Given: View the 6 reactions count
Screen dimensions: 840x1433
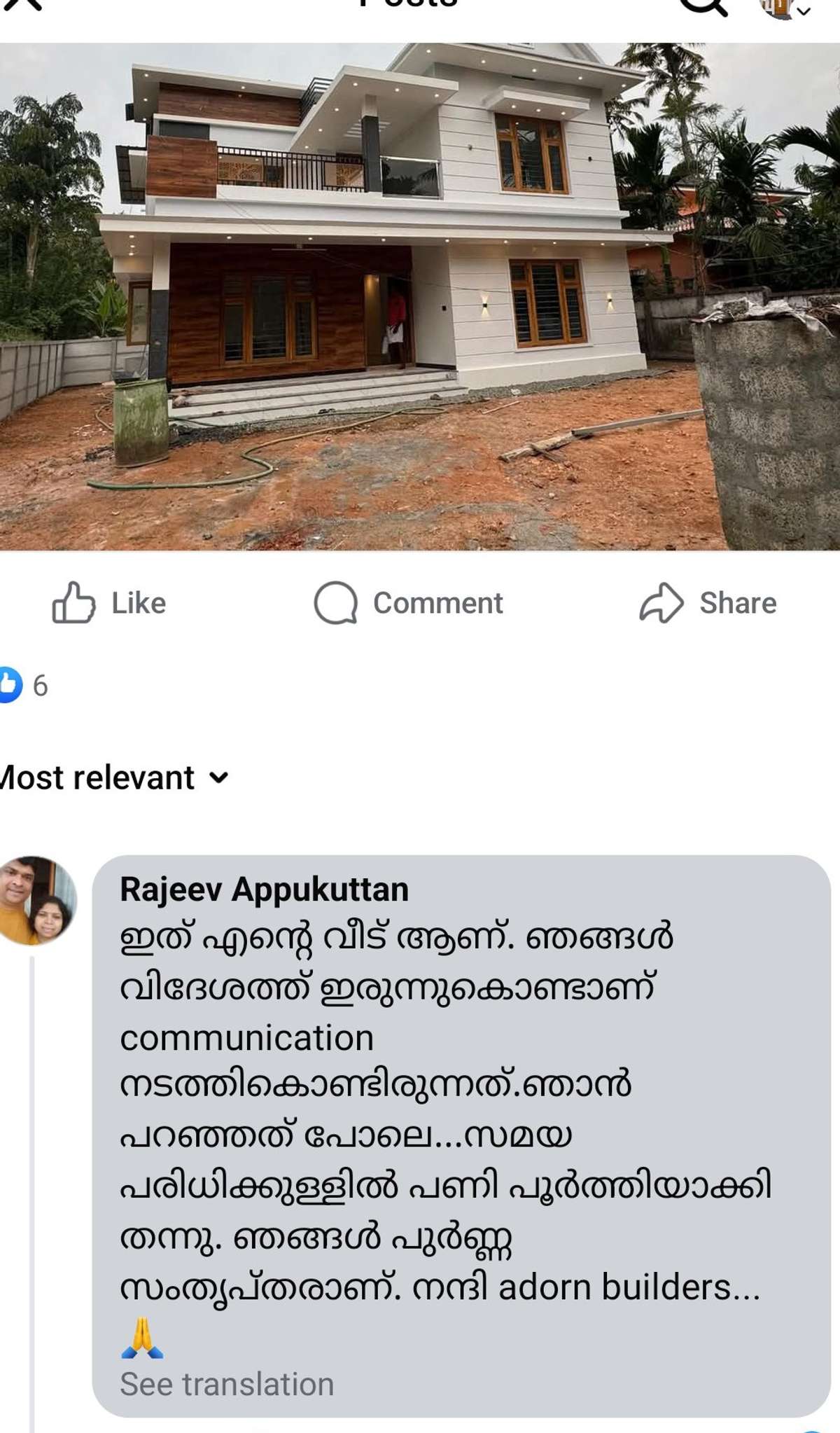Looking at the screenshot, I should (41, 686).
